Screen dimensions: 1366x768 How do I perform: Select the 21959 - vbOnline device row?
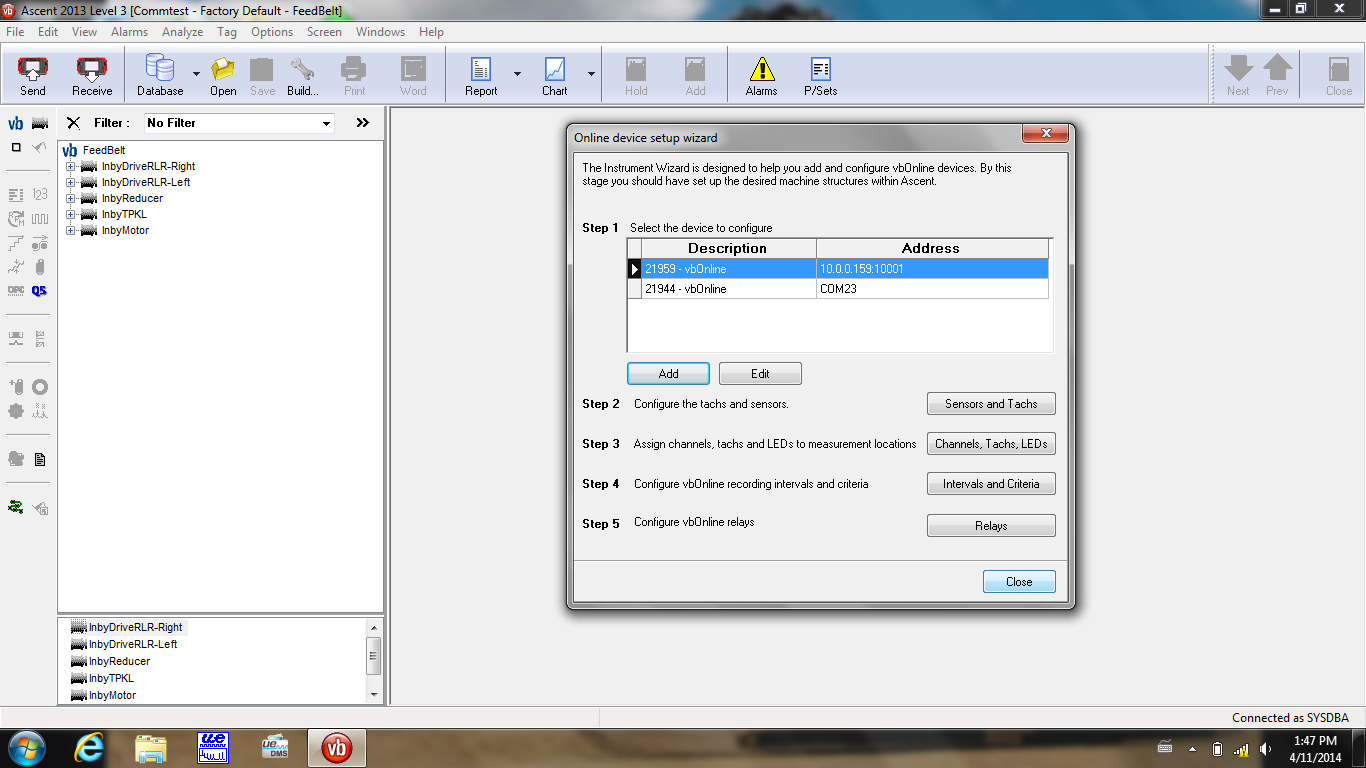coord(838,269)
